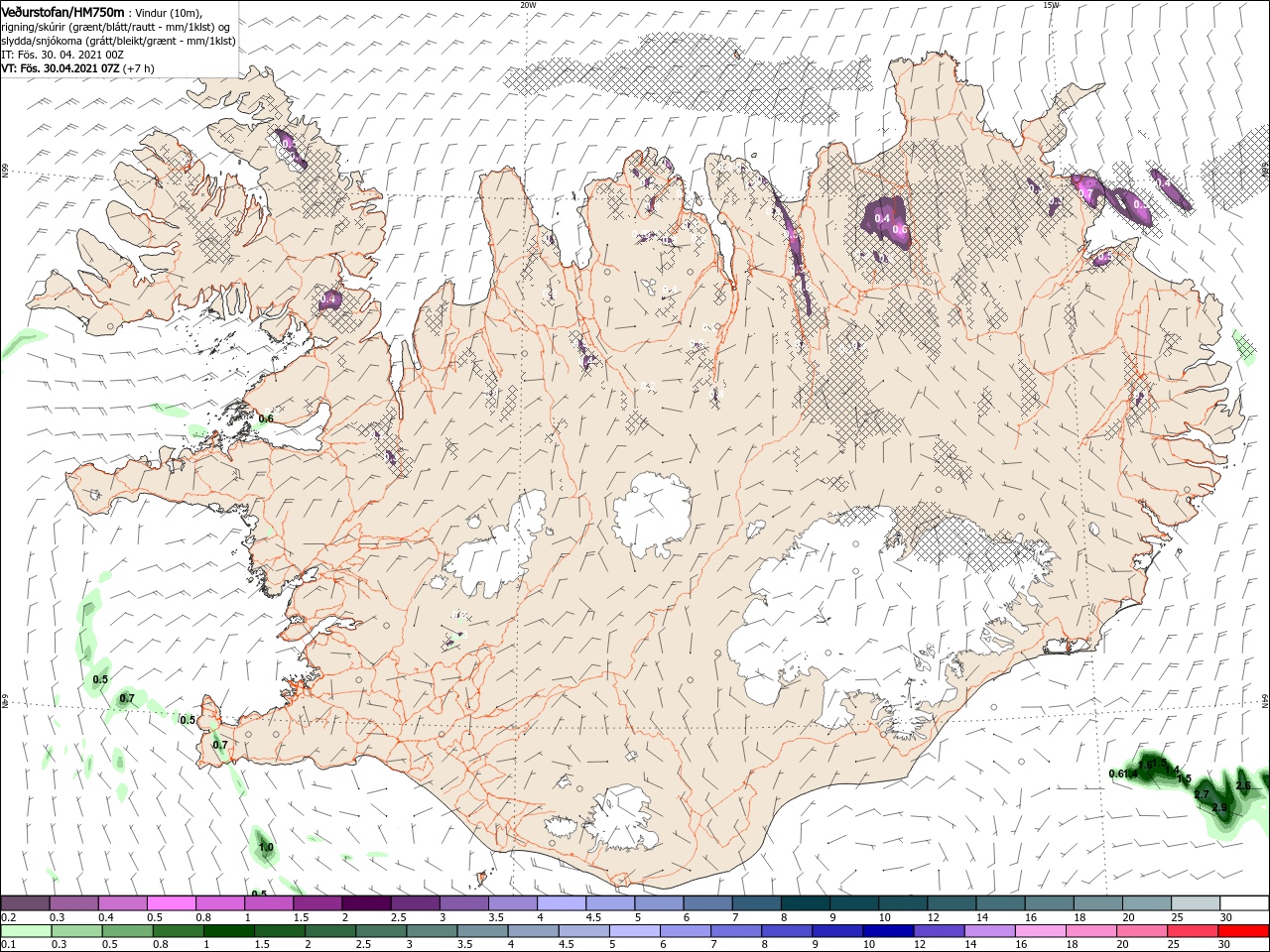Select the top-row legend swatch labeled 0.2

(x=25, y=903)
